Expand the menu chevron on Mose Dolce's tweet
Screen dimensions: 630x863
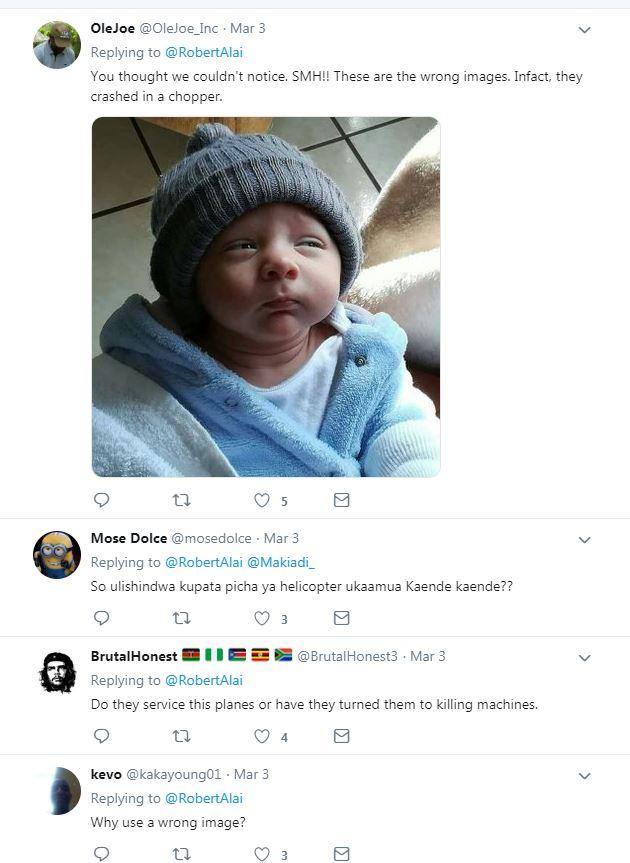[584, 540]
